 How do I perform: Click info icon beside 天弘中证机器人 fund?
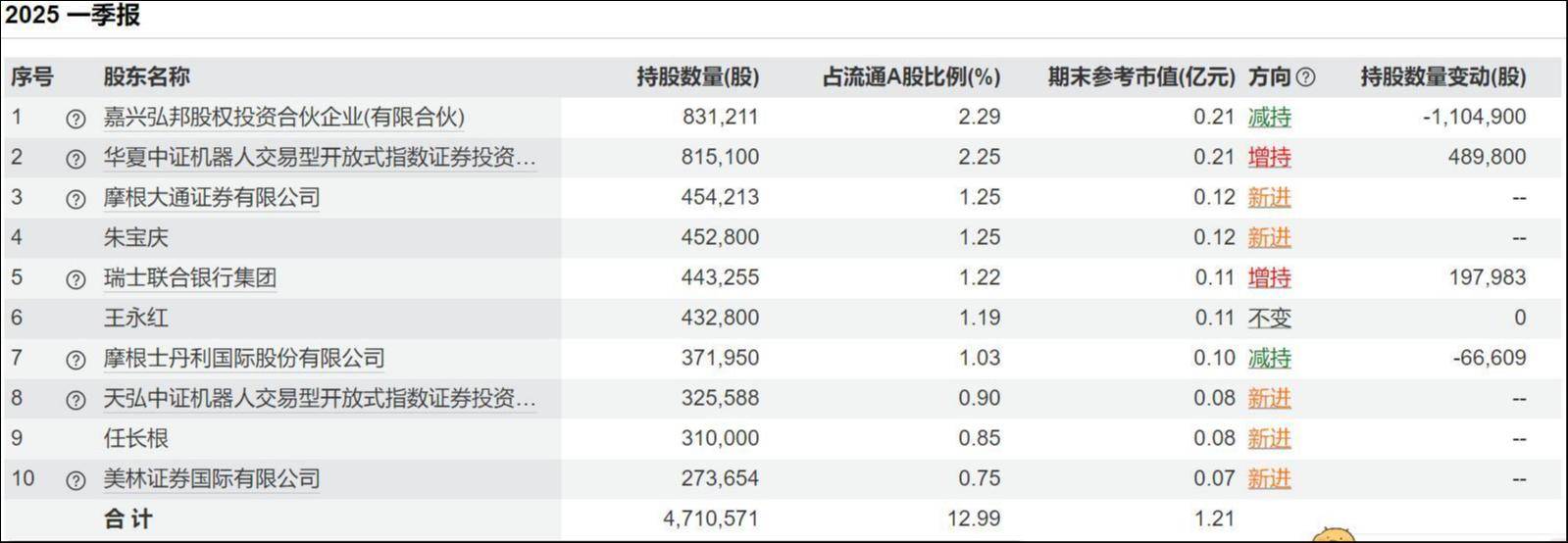76,400
